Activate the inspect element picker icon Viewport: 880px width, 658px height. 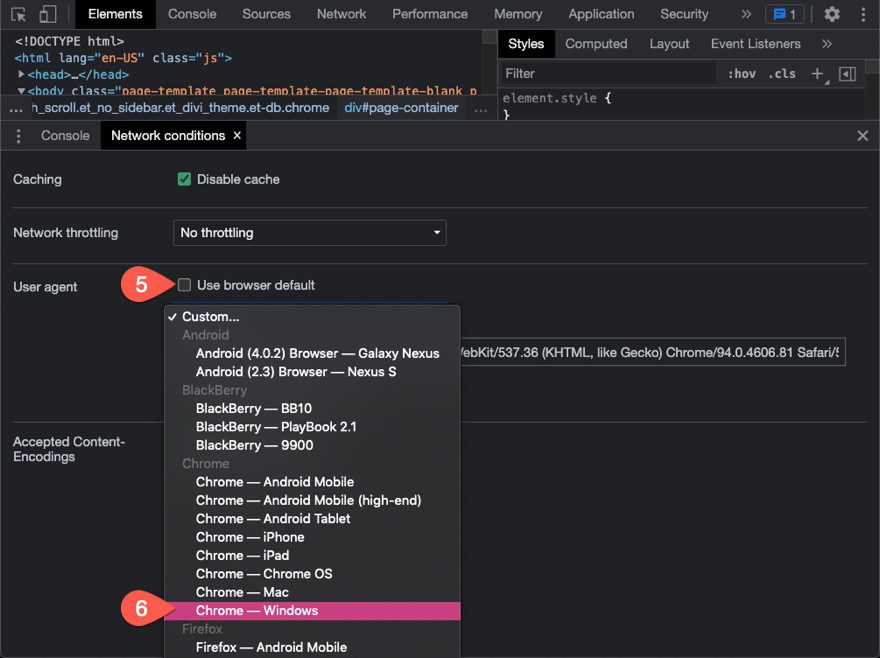click(x=19, y=15)
